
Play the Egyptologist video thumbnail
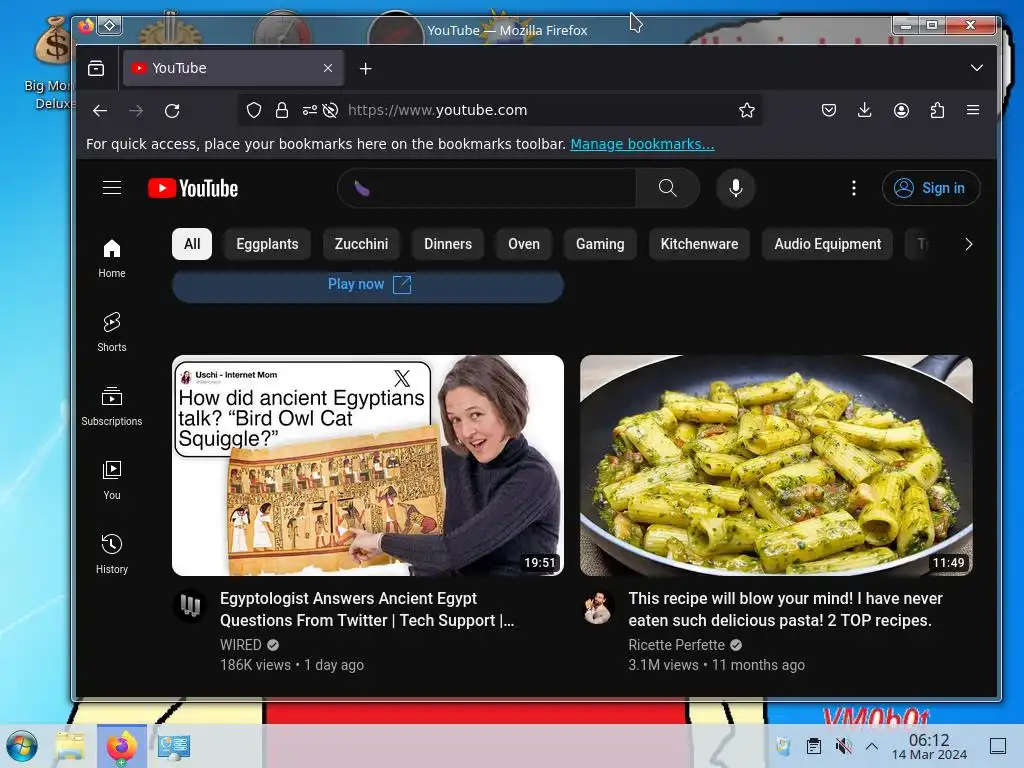coord(368,465)
